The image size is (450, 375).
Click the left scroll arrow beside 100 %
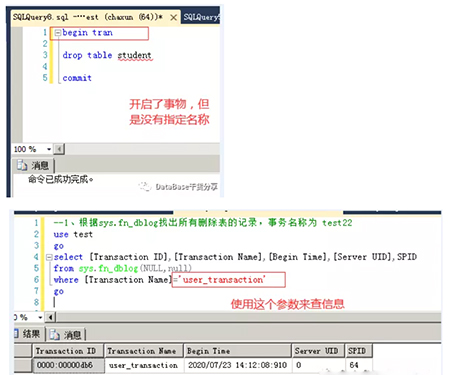pyautogui.click(x=59, y=149)
